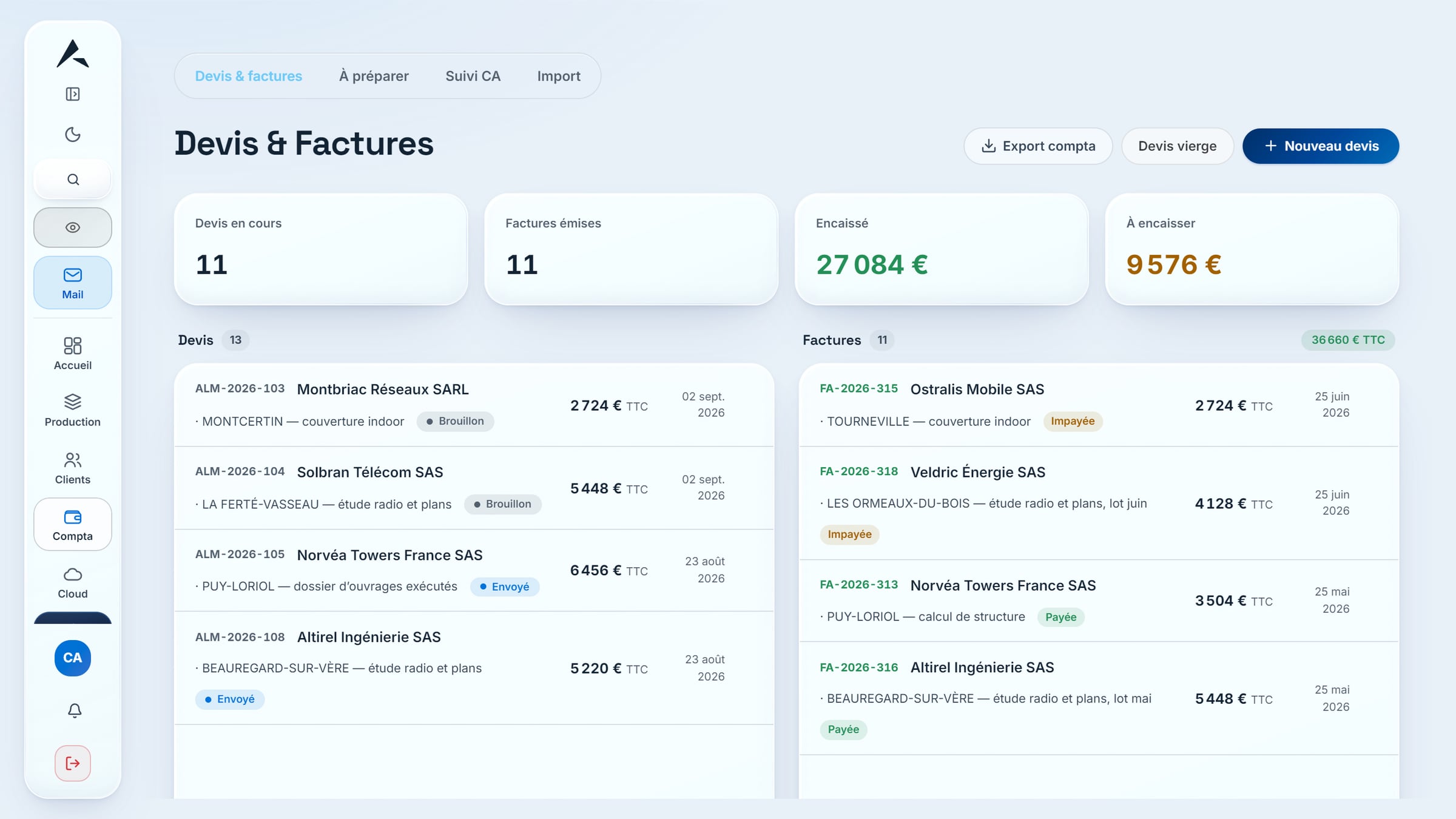Open invoice FA-2026-318 Veldric Énergie SAS
The width and height of the screenshot is (1456, 819).
coord(1099,503)
